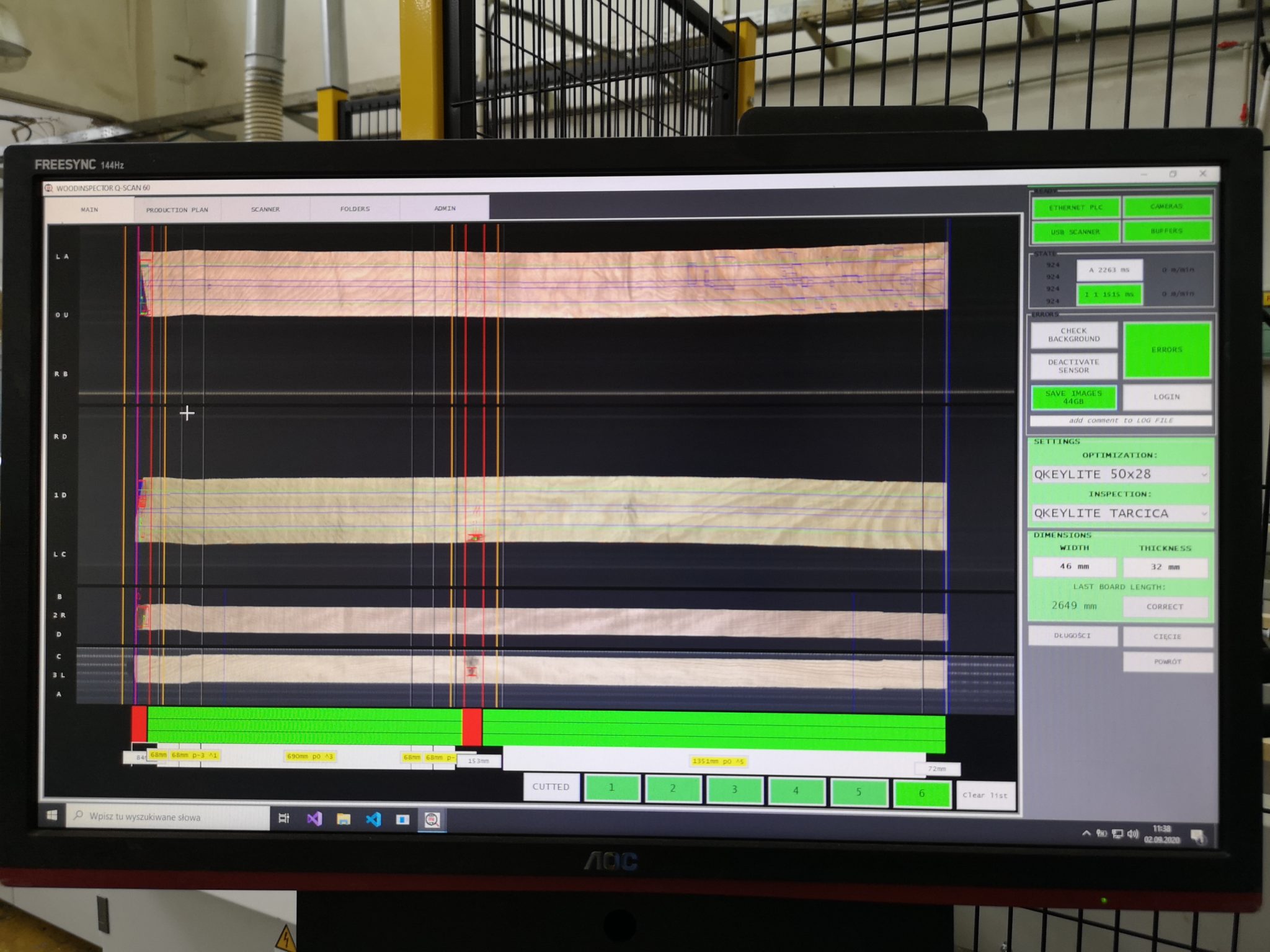1270x952 pixels.
Task: Select the highlighted cut list slot 6
Action: coord(922,793)
